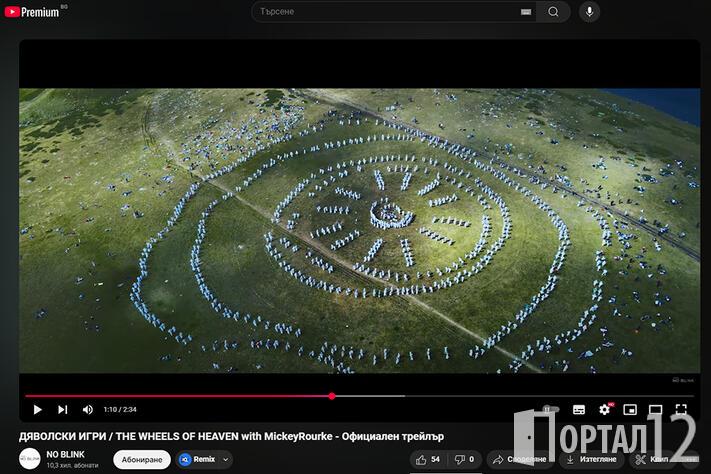This screenshot has width=711, height=474.
Task: Create a clip with the scissors button
Action: [652, 459]
